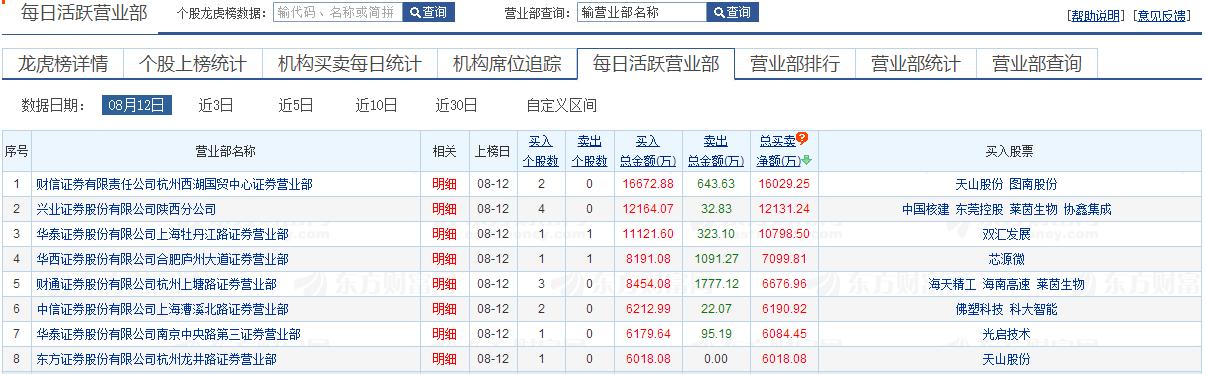Open 兴业证券股份有限公司陕西分公司 details
The image size is (1206, 374).
pyautogui.click(x=126, y=209)
